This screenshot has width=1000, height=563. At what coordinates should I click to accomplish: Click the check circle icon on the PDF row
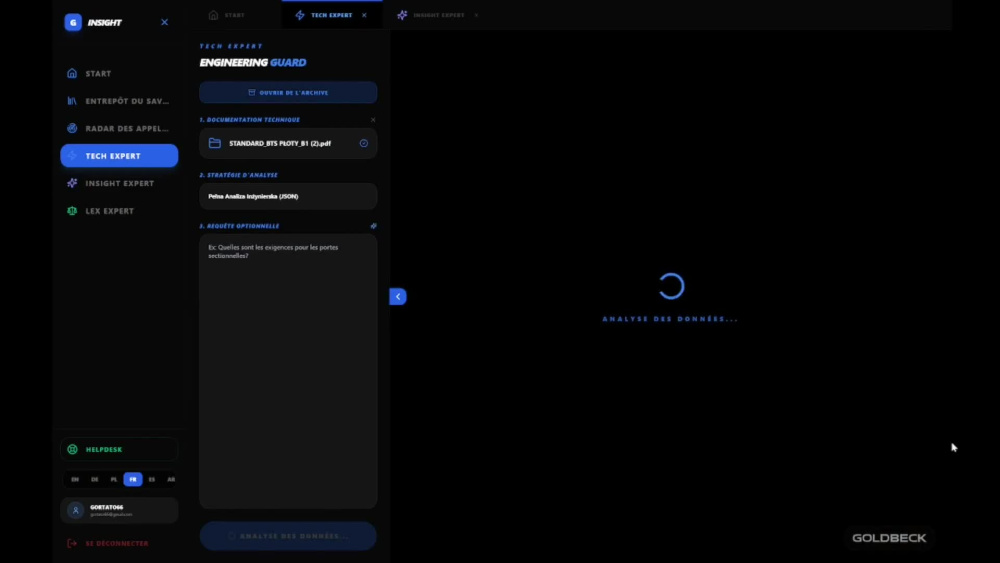(364, 143)
